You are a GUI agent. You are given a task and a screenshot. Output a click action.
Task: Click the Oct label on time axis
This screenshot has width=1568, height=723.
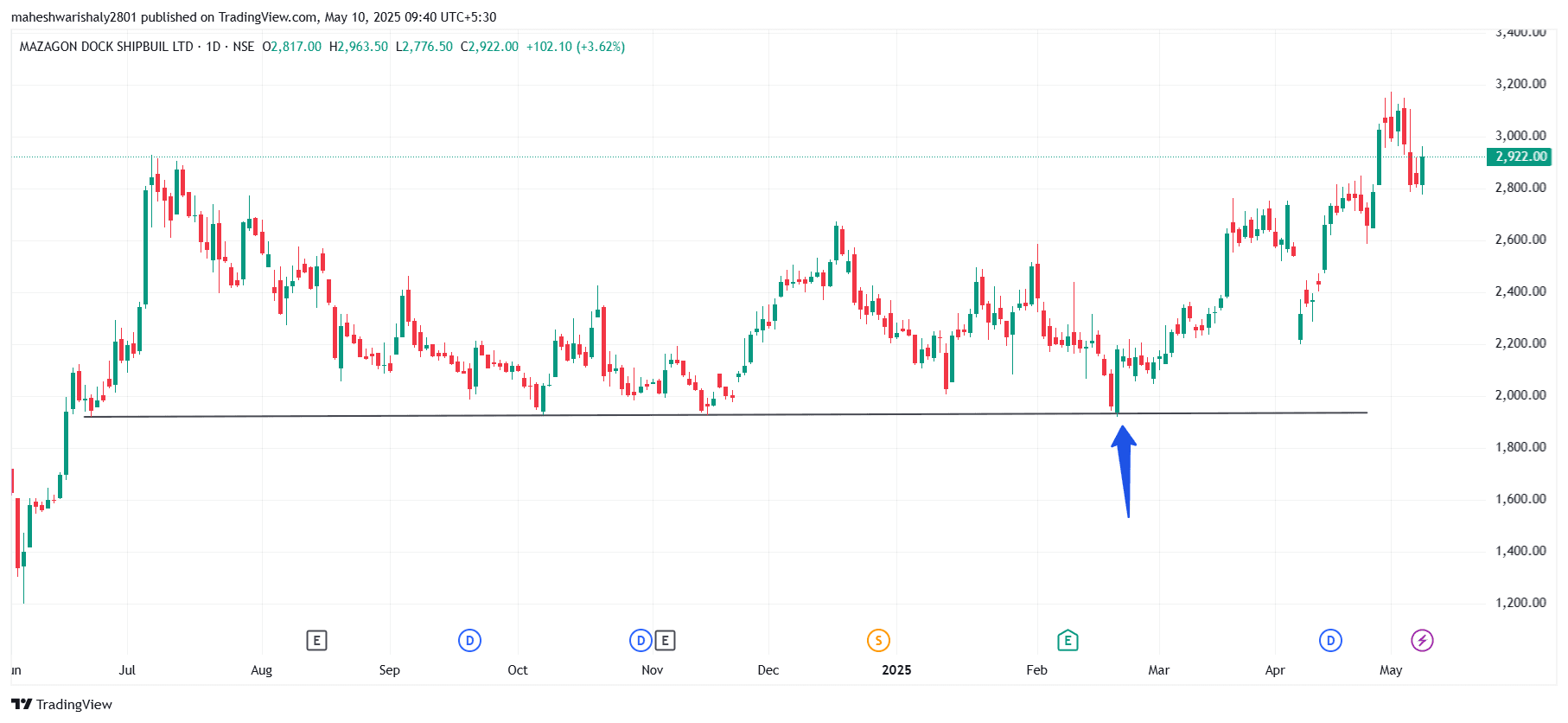(517, 670)
